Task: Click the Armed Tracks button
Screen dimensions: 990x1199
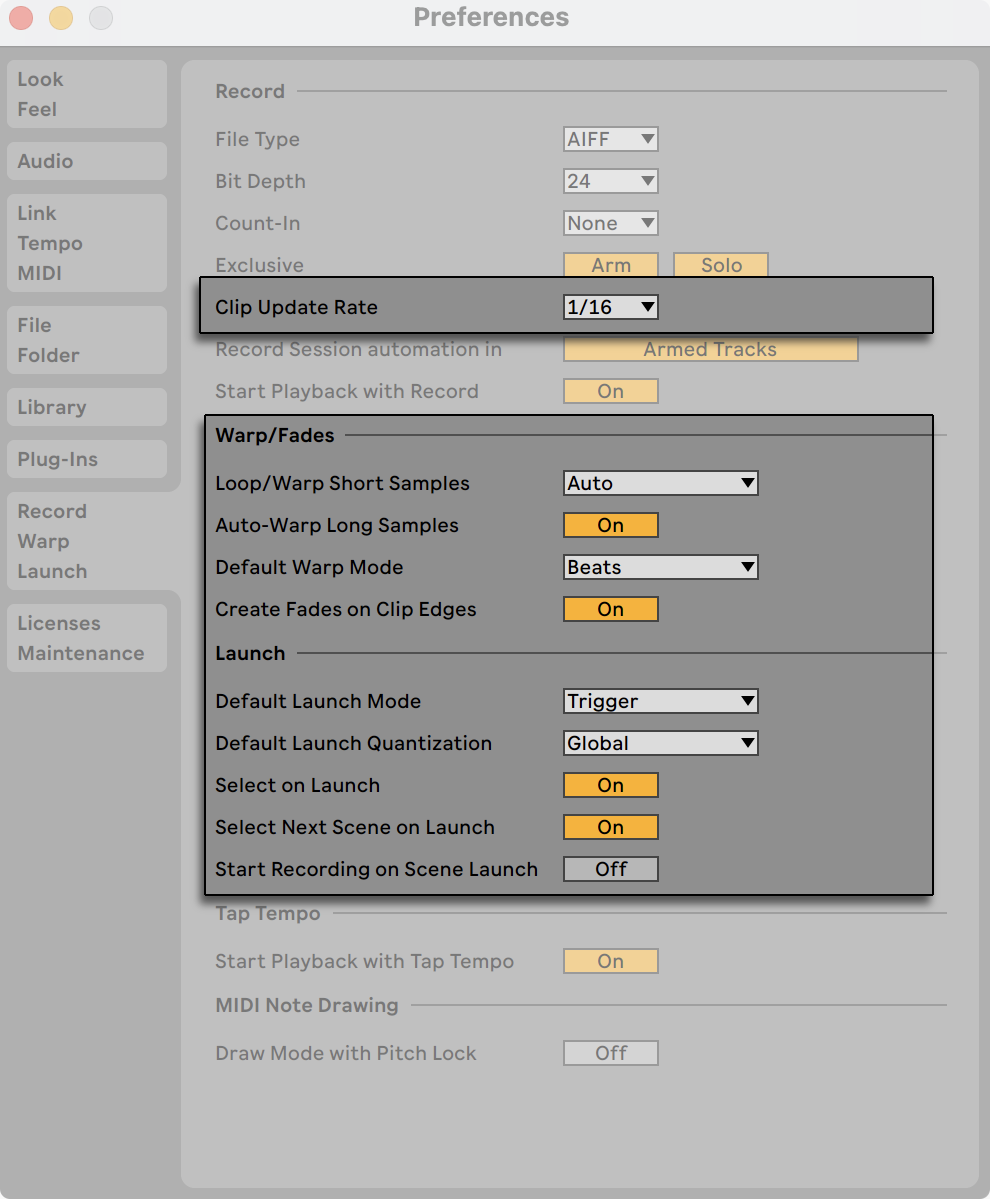Action: pyautogui.click(x=710, y=349)
